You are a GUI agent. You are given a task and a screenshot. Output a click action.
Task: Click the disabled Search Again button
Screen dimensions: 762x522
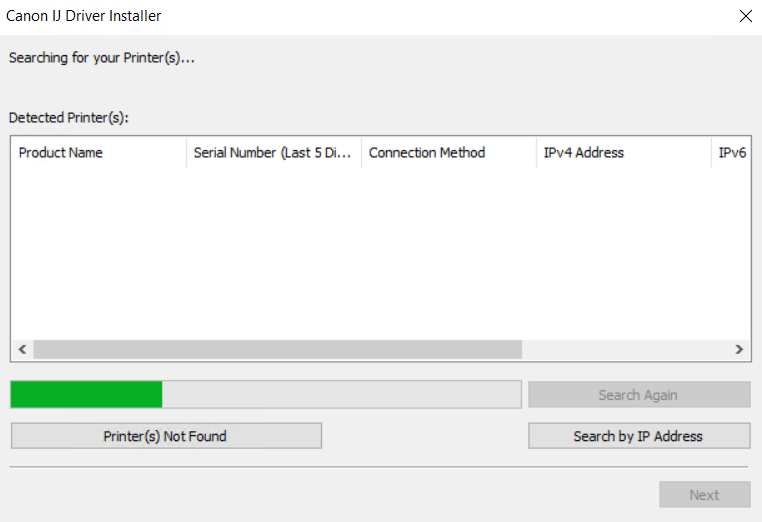click(x=639, y=395)
